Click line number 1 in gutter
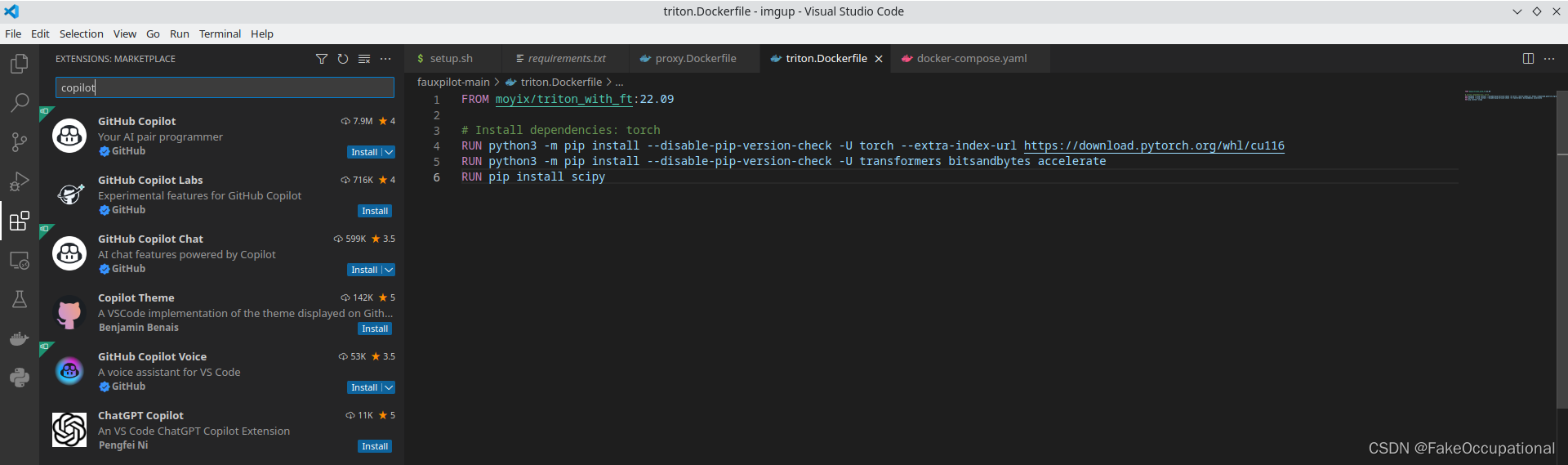The width and height of the screenshot is (1568, 465). (437, 100)
